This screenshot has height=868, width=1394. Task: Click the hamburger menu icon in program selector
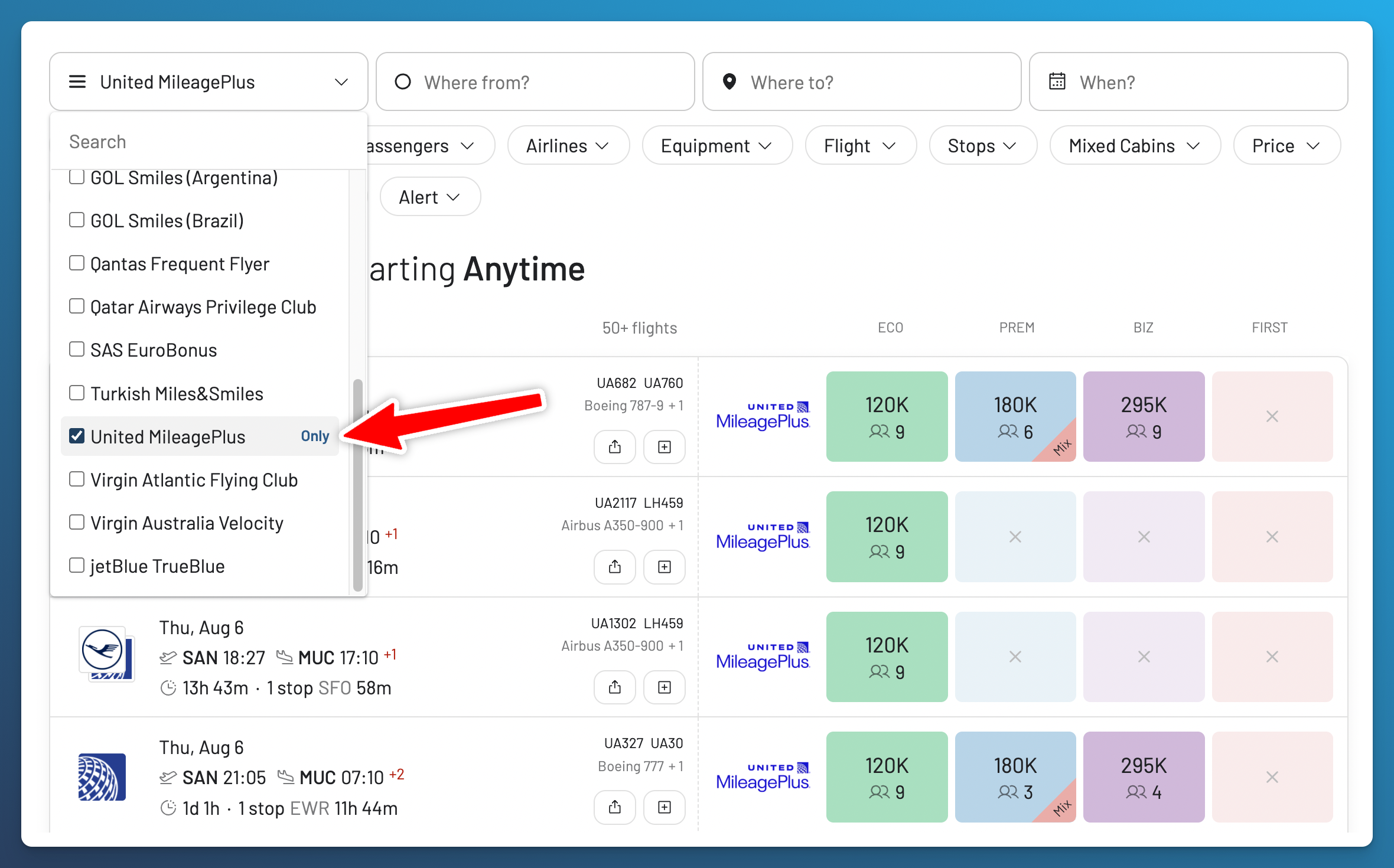(x=77, y=81)
